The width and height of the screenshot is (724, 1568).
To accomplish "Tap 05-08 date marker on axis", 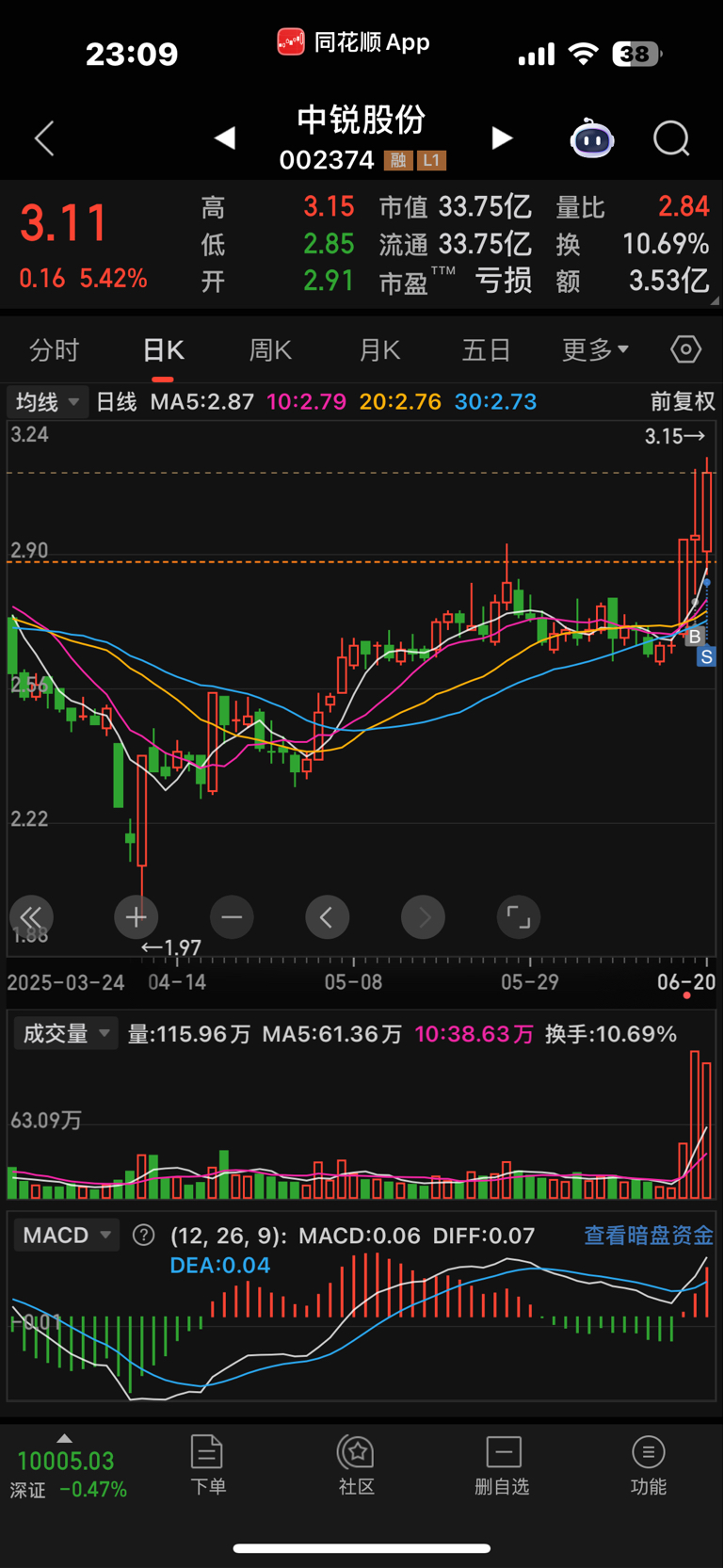I will (353, 982).
